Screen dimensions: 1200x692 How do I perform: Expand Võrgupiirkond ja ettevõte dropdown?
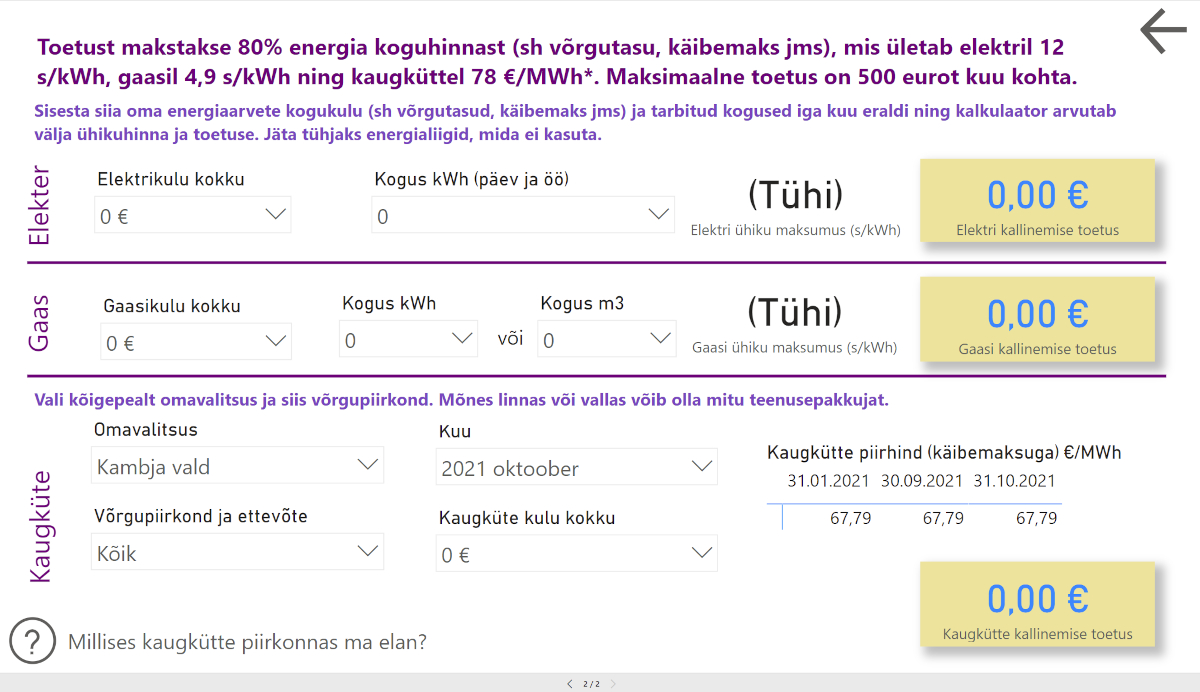click(238, 552)
